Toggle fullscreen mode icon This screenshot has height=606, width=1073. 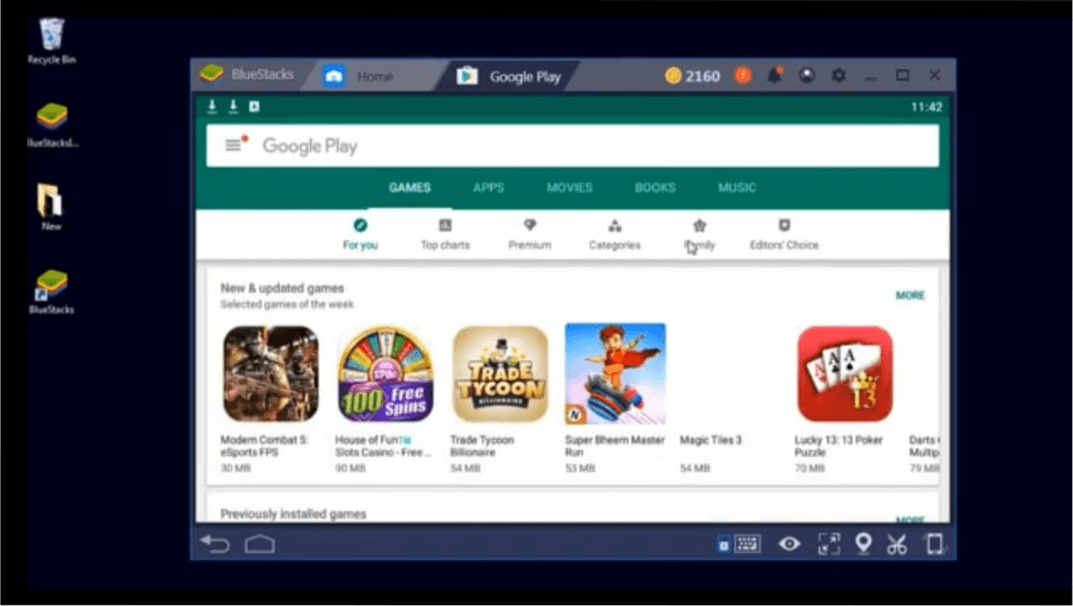829,544
